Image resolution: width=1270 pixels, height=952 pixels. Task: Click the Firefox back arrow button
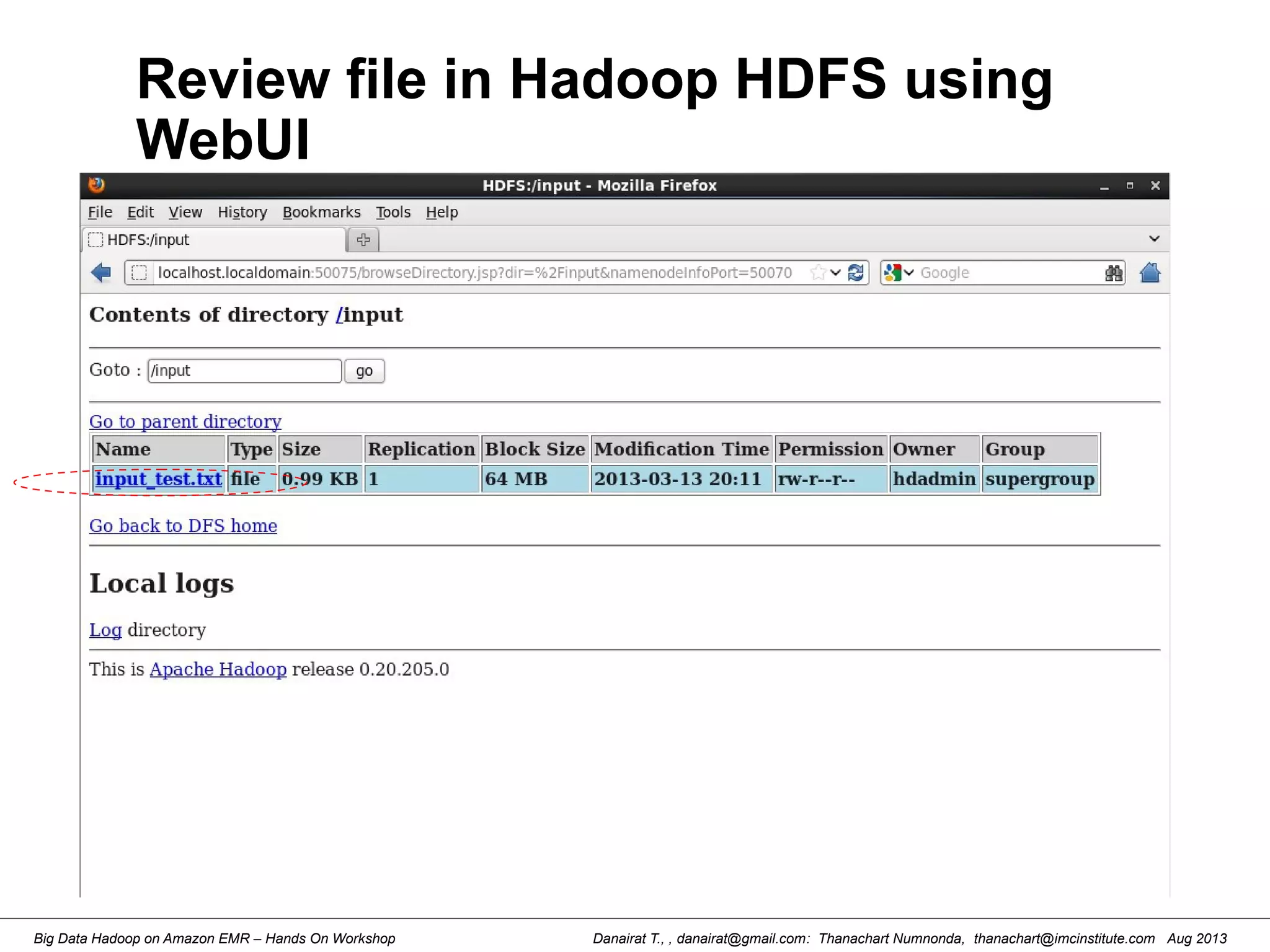pos(100,273)
